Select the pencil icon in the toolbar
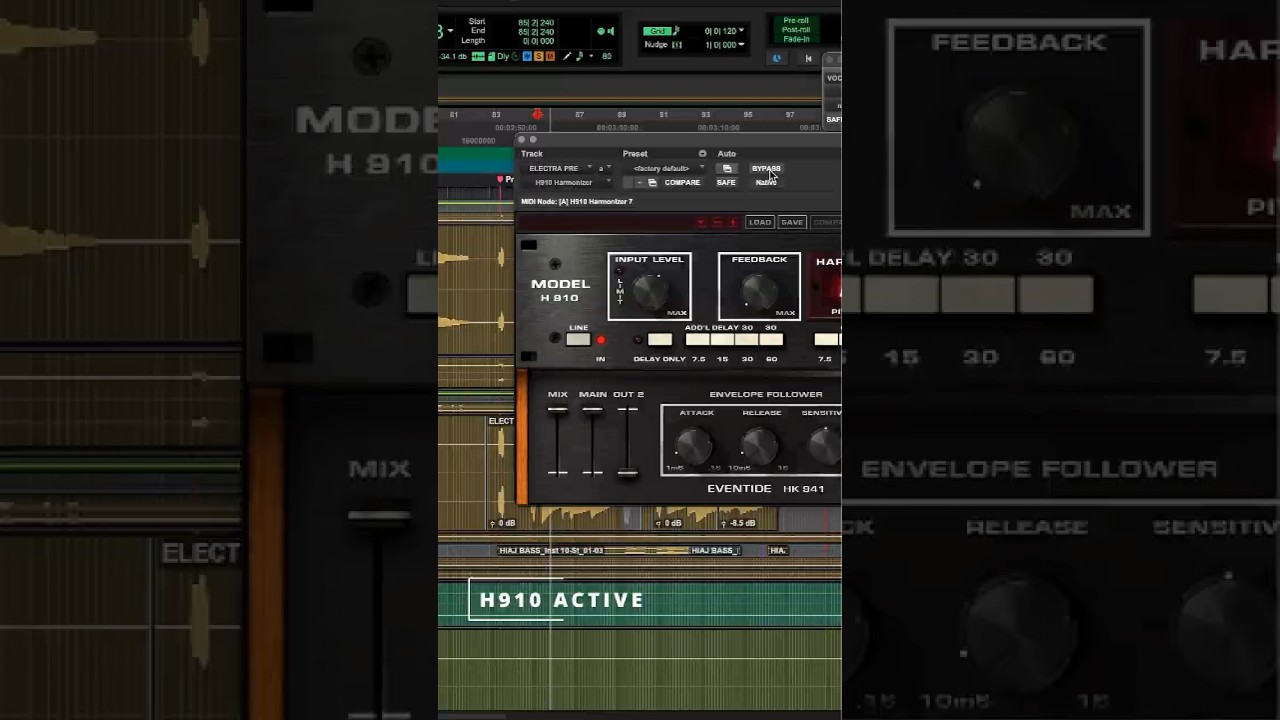Image resolution: width=1280 pixels, height=720 pixels. point(567,57)
